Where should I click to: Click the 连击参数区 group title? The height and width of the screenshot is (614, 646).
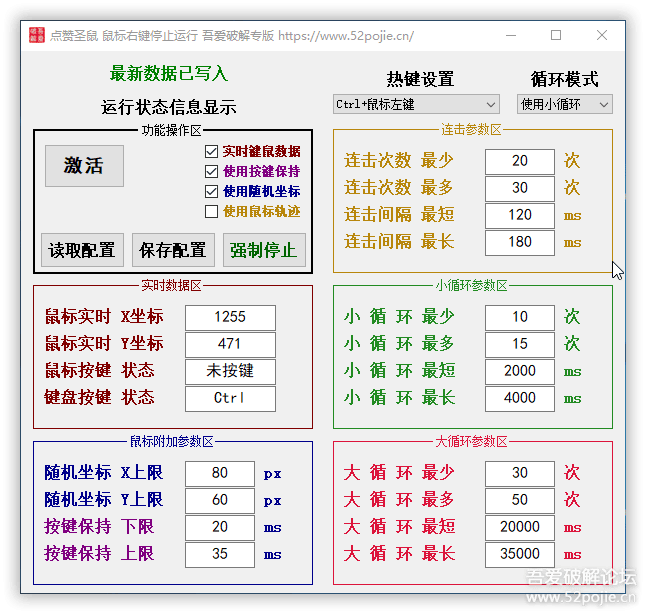click(471, 130)
